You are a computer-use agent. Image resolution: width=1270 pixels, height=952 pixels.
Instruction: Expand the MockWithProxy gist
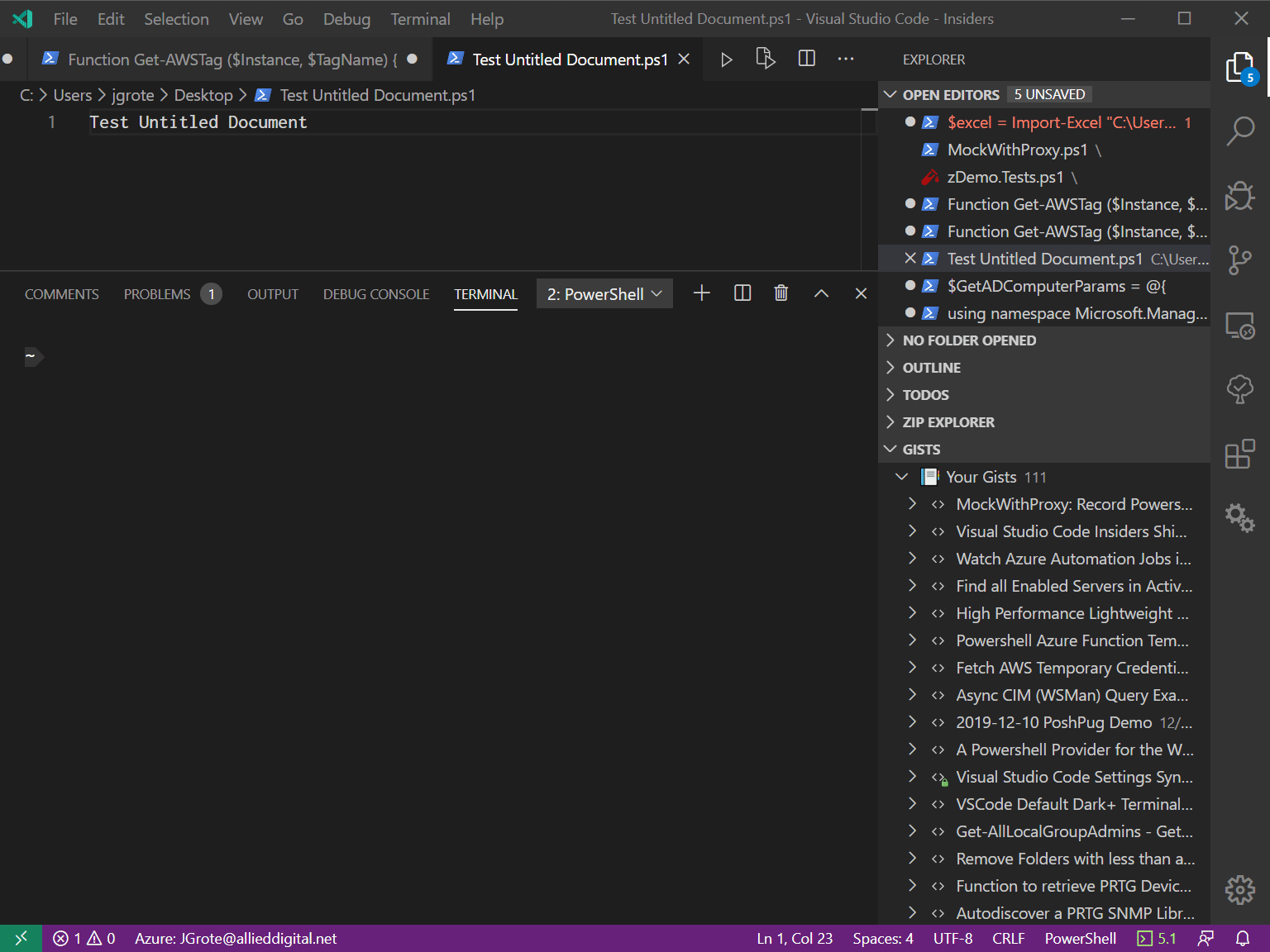(x=912, y=504)
